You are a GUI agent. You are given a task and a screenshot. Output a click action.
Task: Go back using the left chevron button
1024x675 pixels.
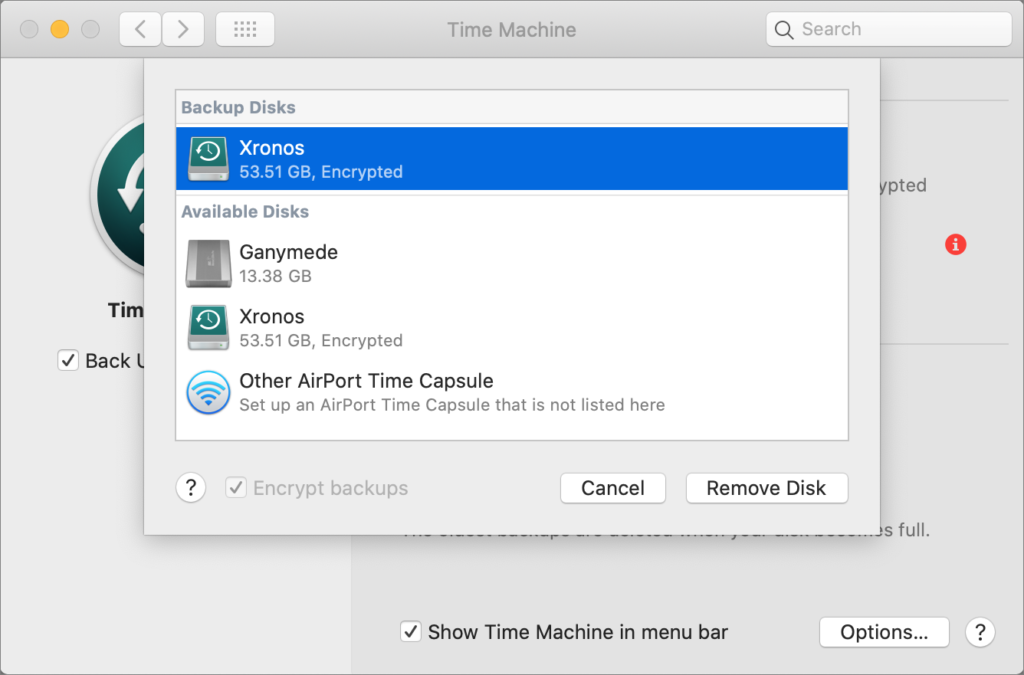tap(140, 30)
